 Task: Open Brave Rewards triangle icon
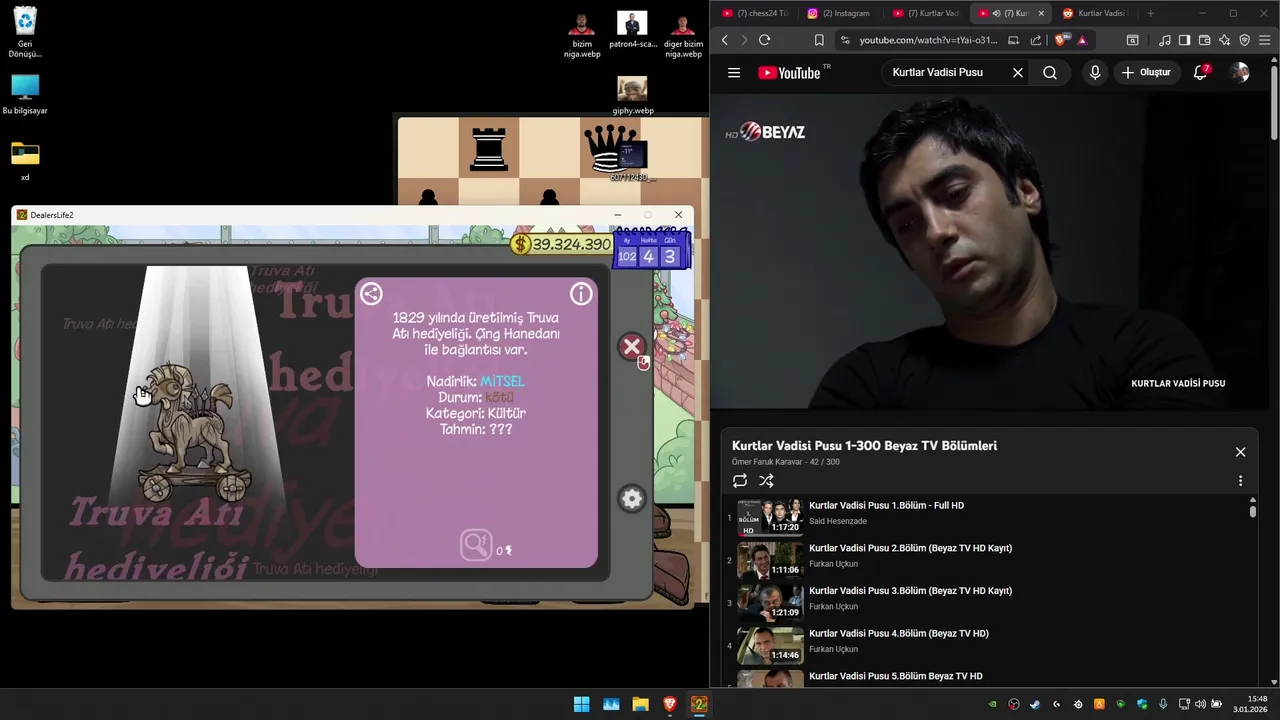click(1082, 40)
